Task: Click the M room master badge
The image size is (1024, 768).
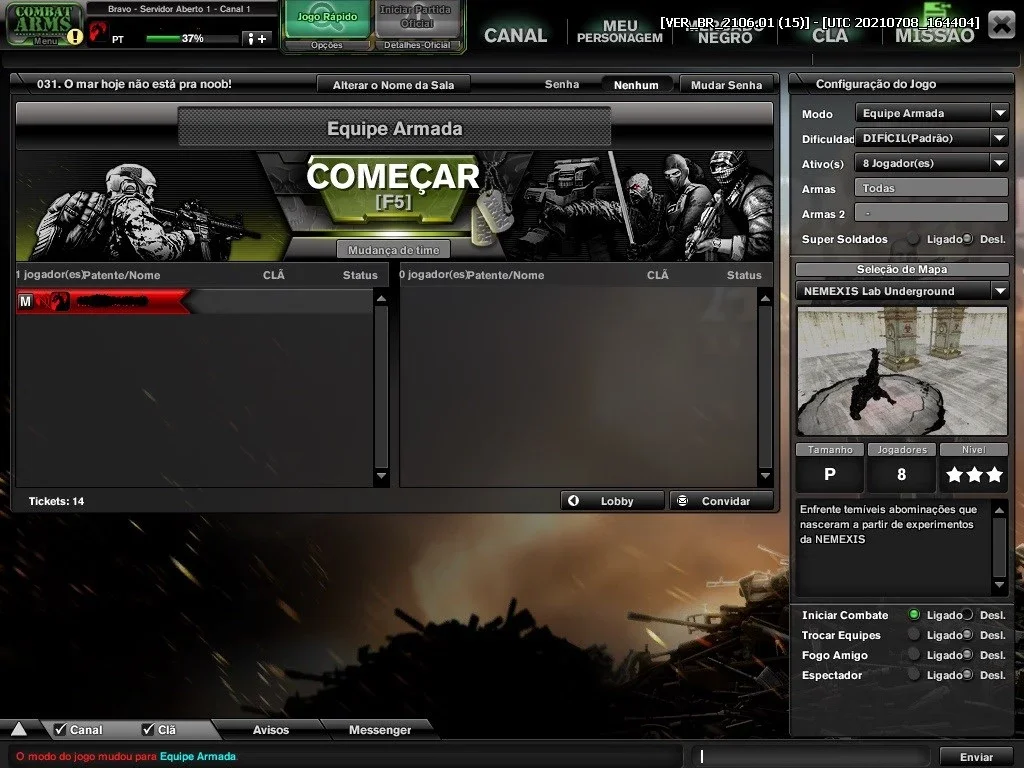Action: (x=25, y=301)
